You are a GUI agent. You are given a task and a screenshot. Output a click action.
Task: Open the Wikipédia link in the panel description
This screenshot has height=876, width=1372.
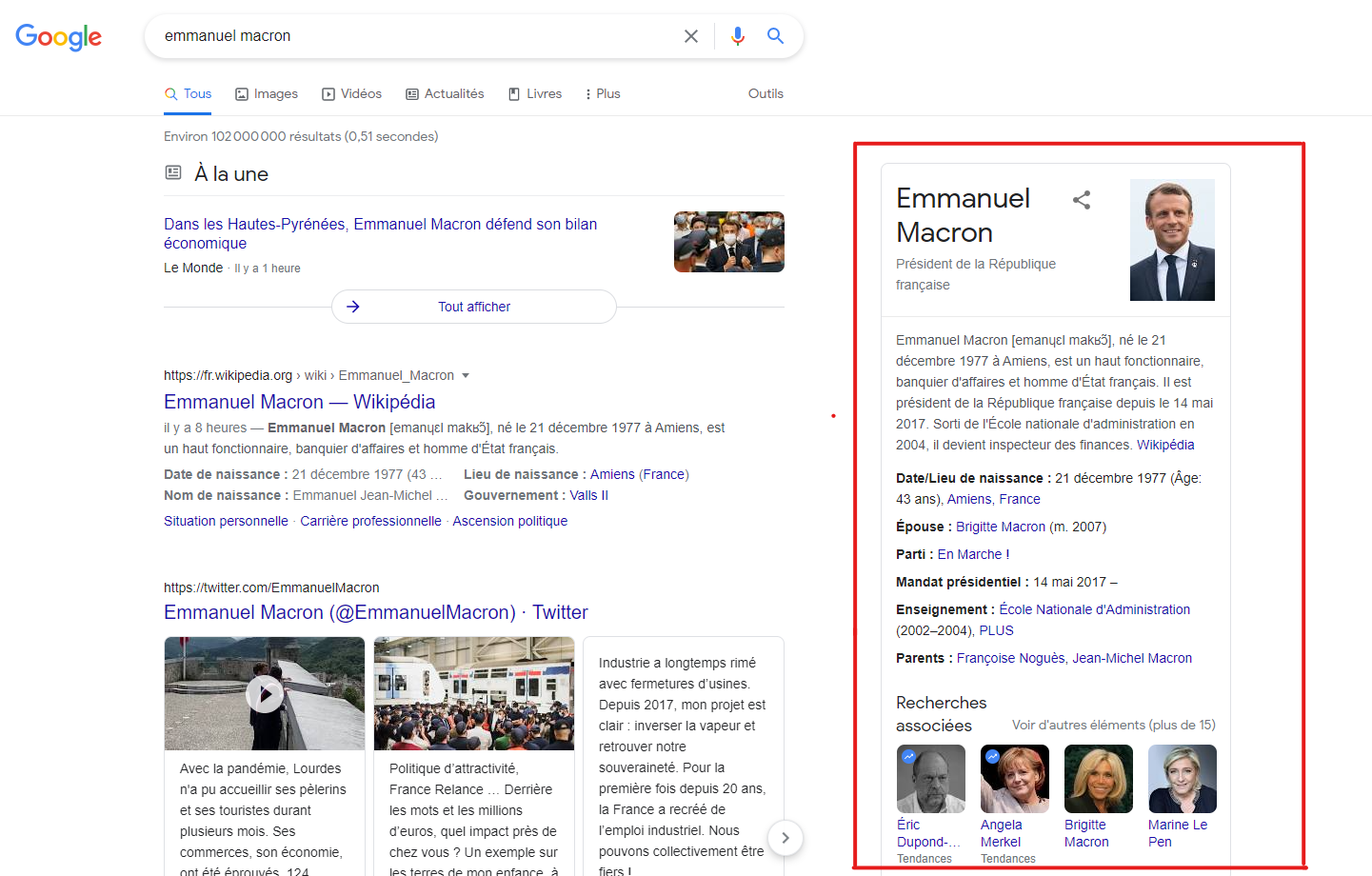tap(1165, 445)
